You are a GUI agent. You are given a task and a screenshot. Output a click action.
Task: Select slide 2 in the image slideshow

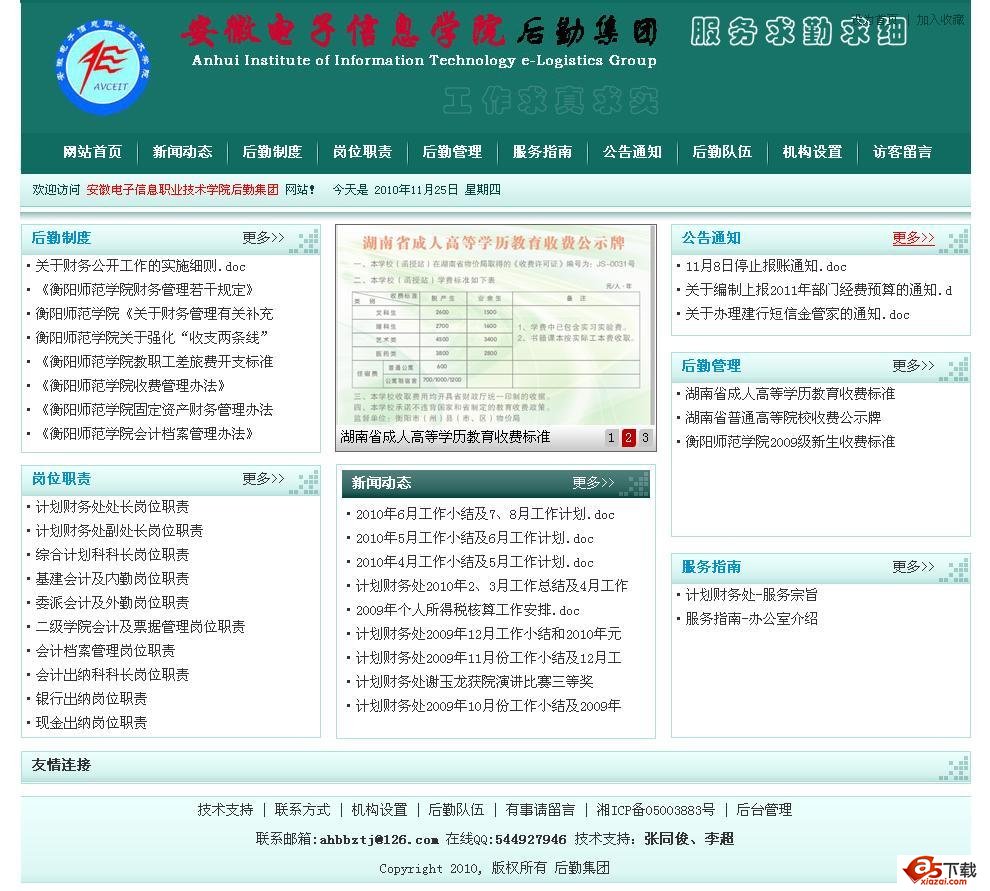628,437
